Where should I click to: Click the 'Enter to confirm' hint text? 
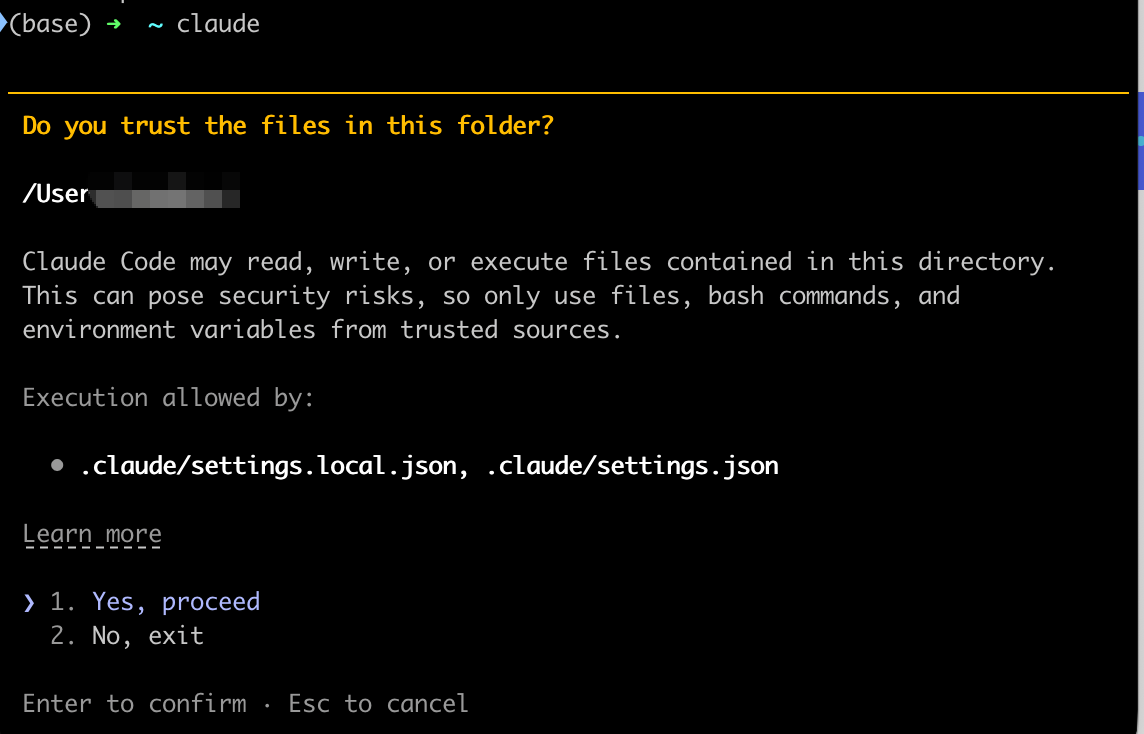pos(134,703)
